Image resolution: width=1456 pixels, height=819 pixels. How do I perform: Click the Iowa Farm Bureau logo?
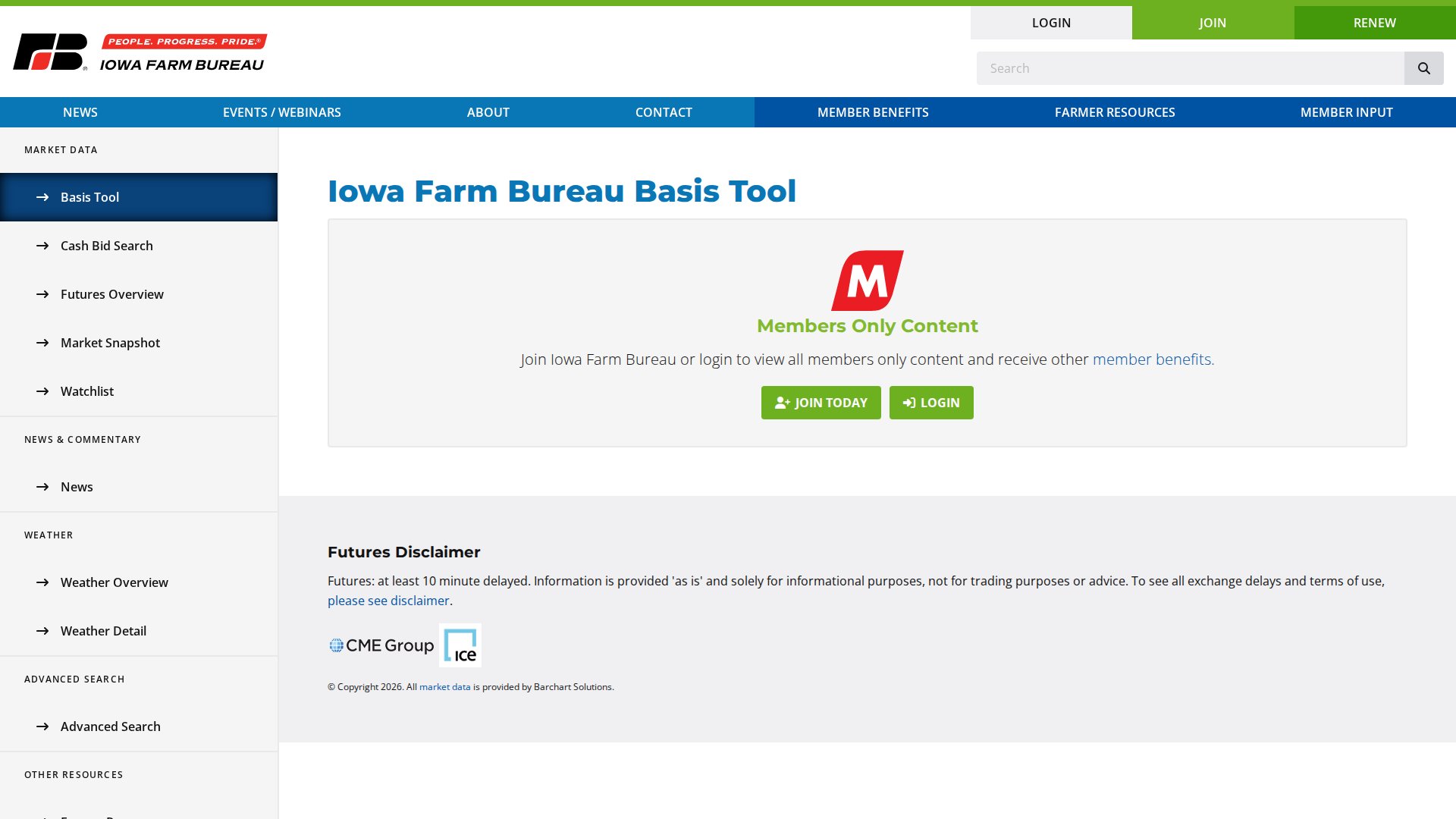pyautogui.click(x=139, y=51)
